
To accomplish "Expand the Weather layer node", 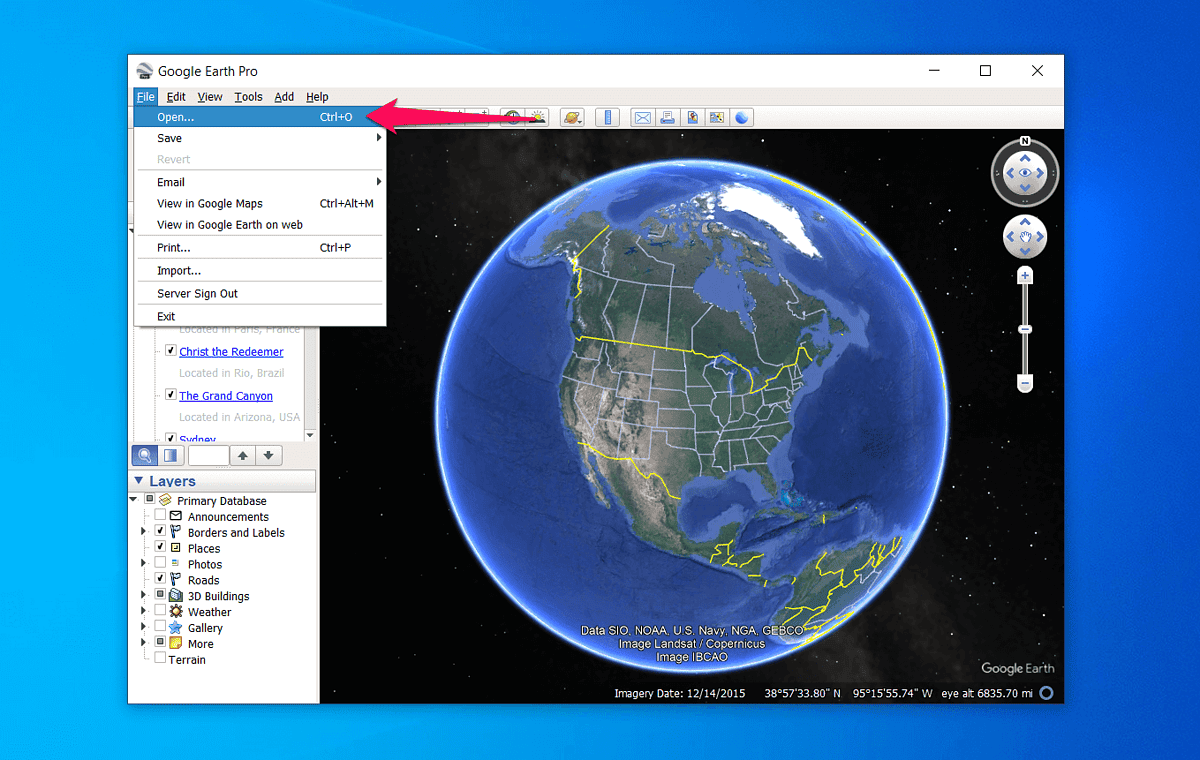I will 144,611.
